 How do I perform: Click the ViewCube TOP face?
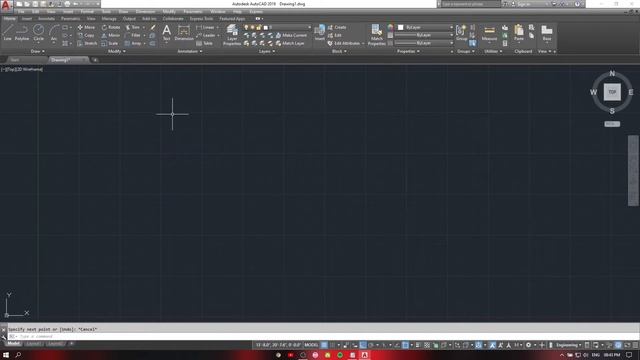(x=612, y=92)
